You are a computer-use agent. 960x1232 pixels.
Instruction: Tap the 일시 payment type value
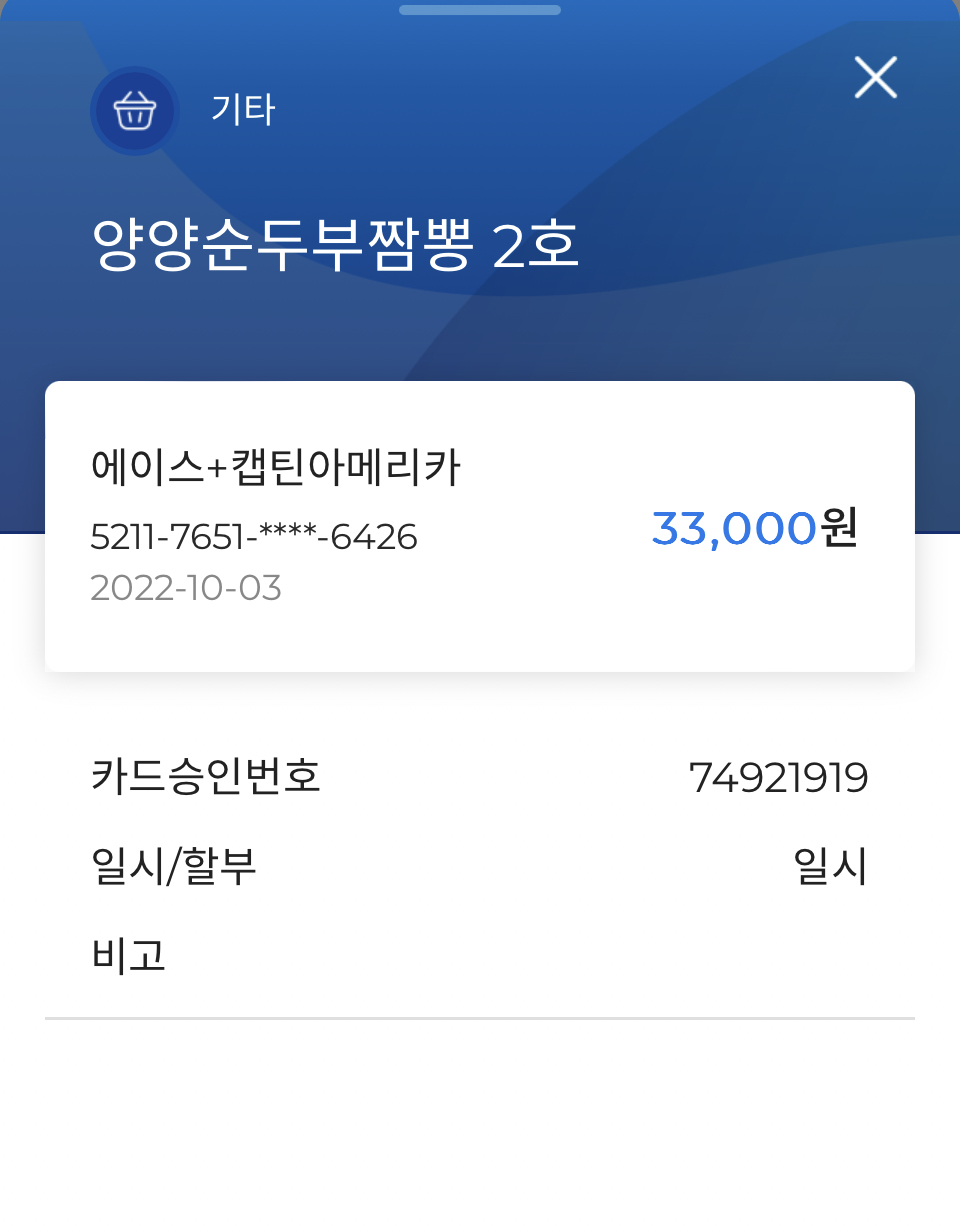click(x=830, y=866)
